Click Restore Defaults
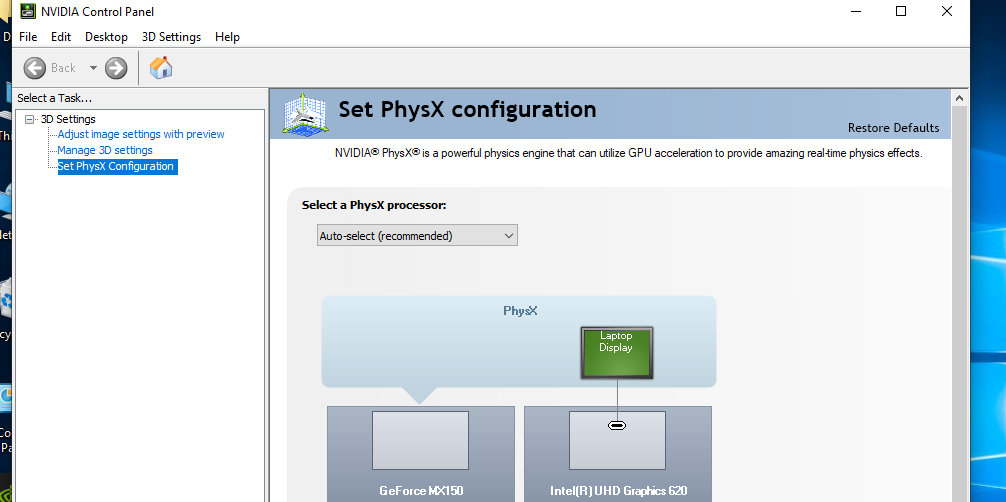Image resolution: width=1006 pixels, height=502 pixels. 894,128
